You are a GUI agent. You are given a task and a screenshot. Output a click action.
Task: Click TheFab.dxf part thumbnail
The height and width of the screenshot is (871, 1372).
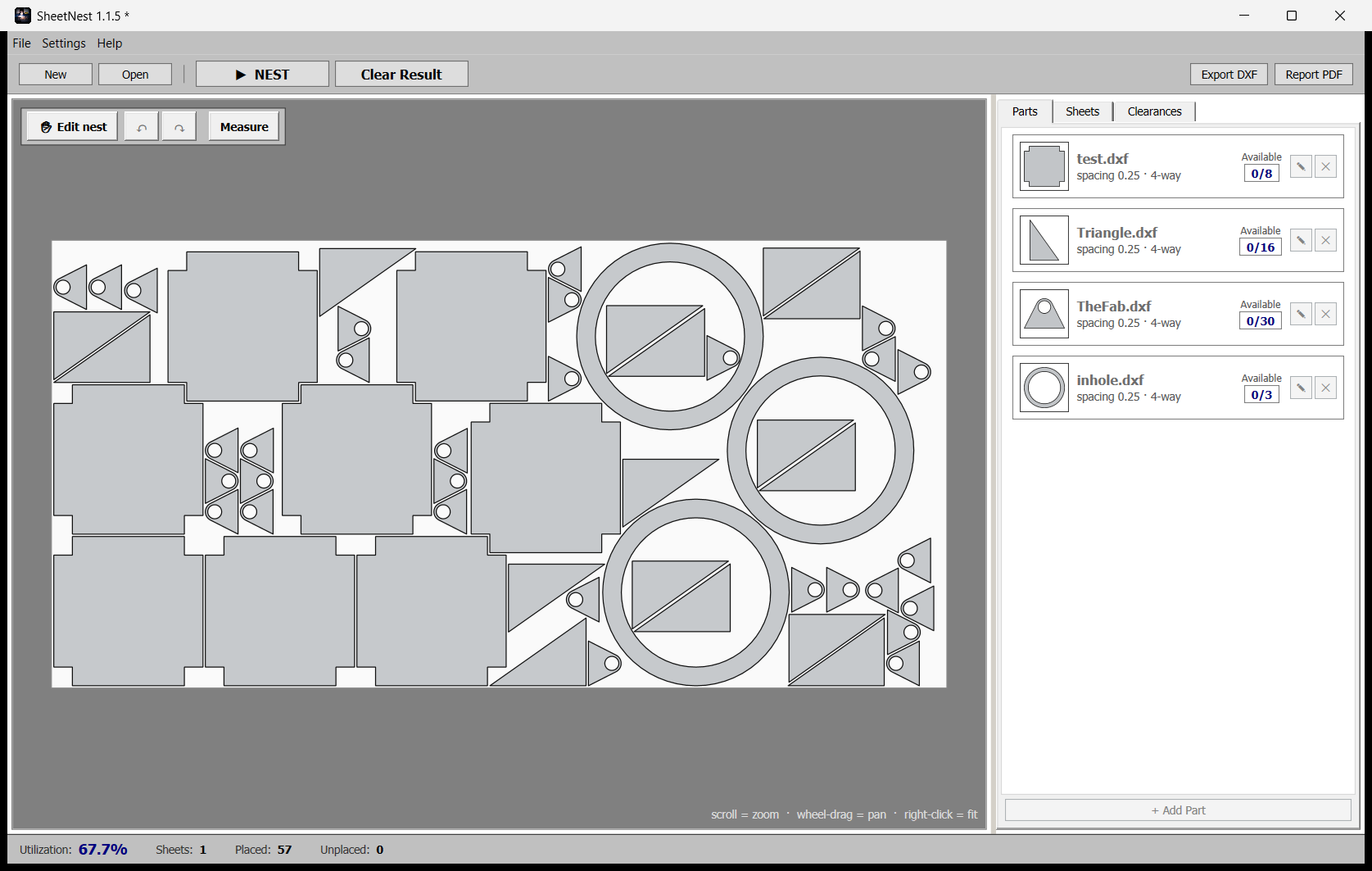[1044, 314]
